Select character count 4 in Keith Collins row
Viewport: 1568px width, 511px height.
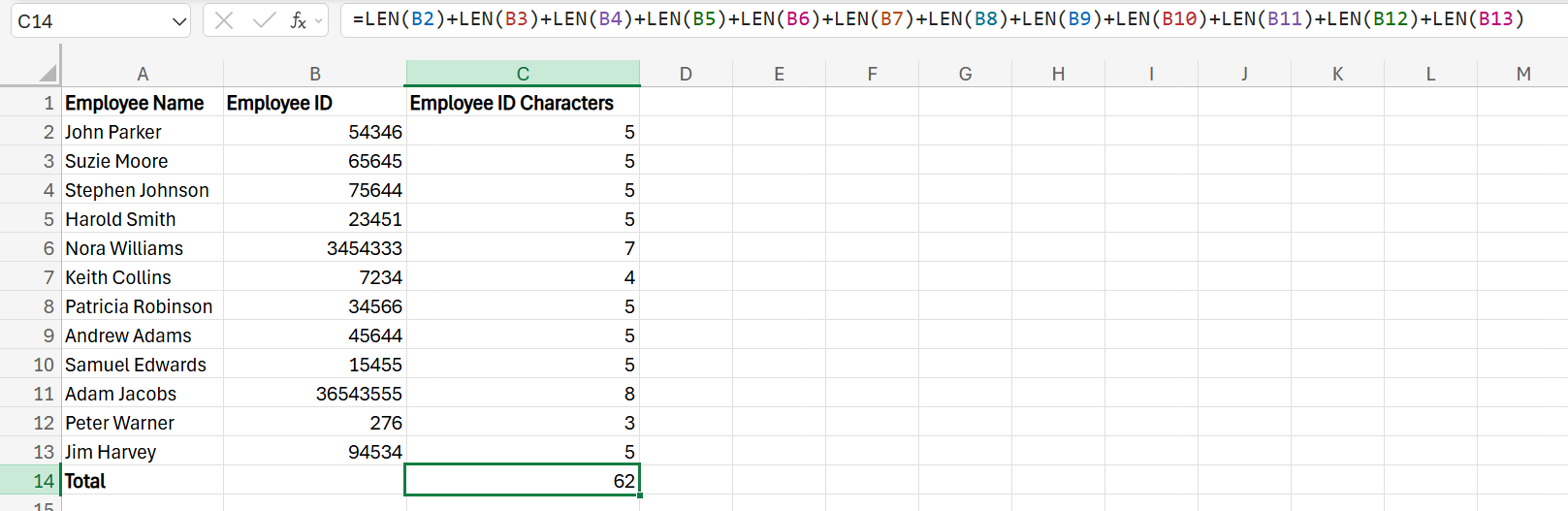[523, 277]
